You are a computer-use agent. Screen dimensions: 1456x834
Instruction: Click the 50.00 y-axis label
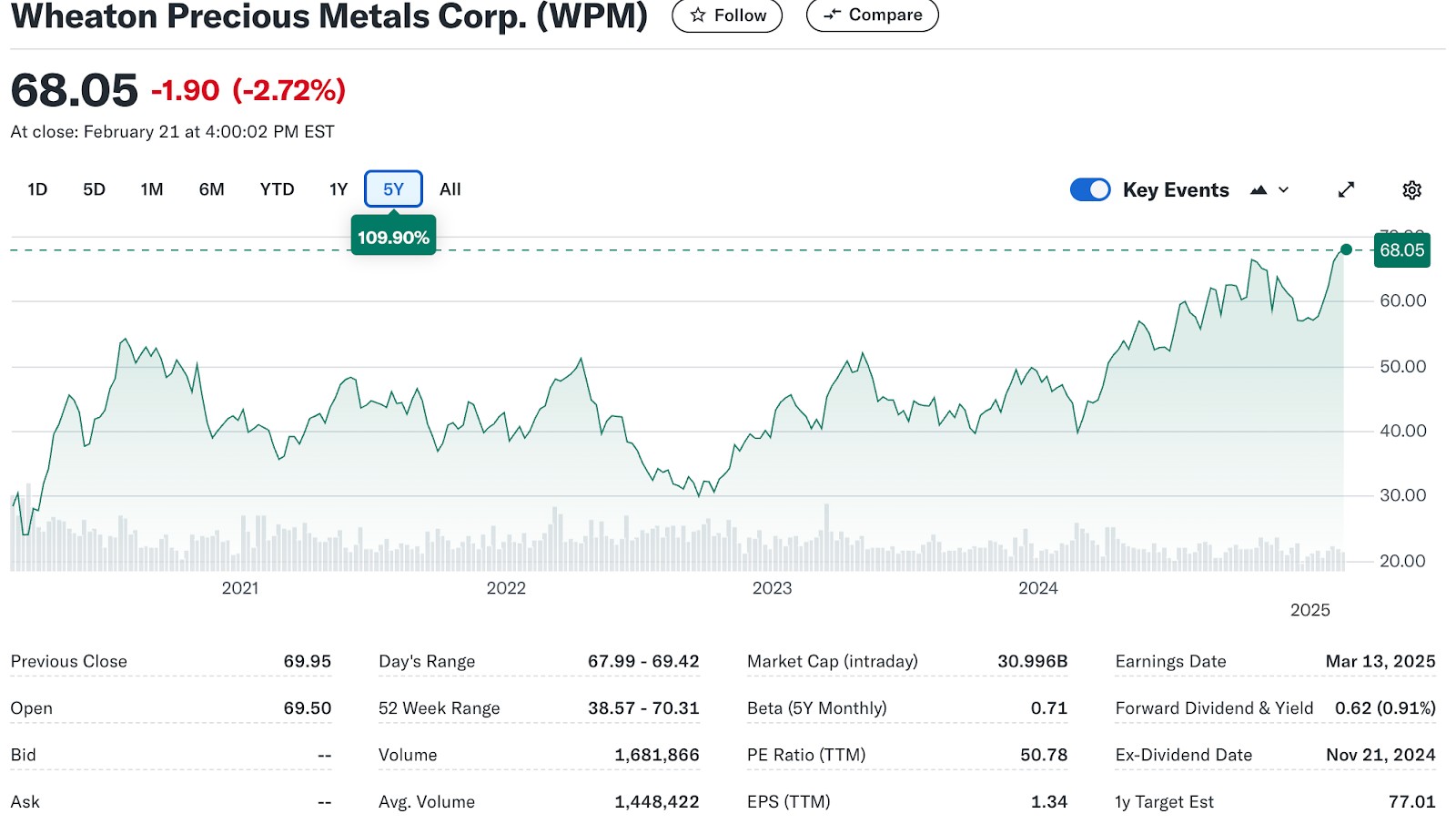coord(1403,366)
